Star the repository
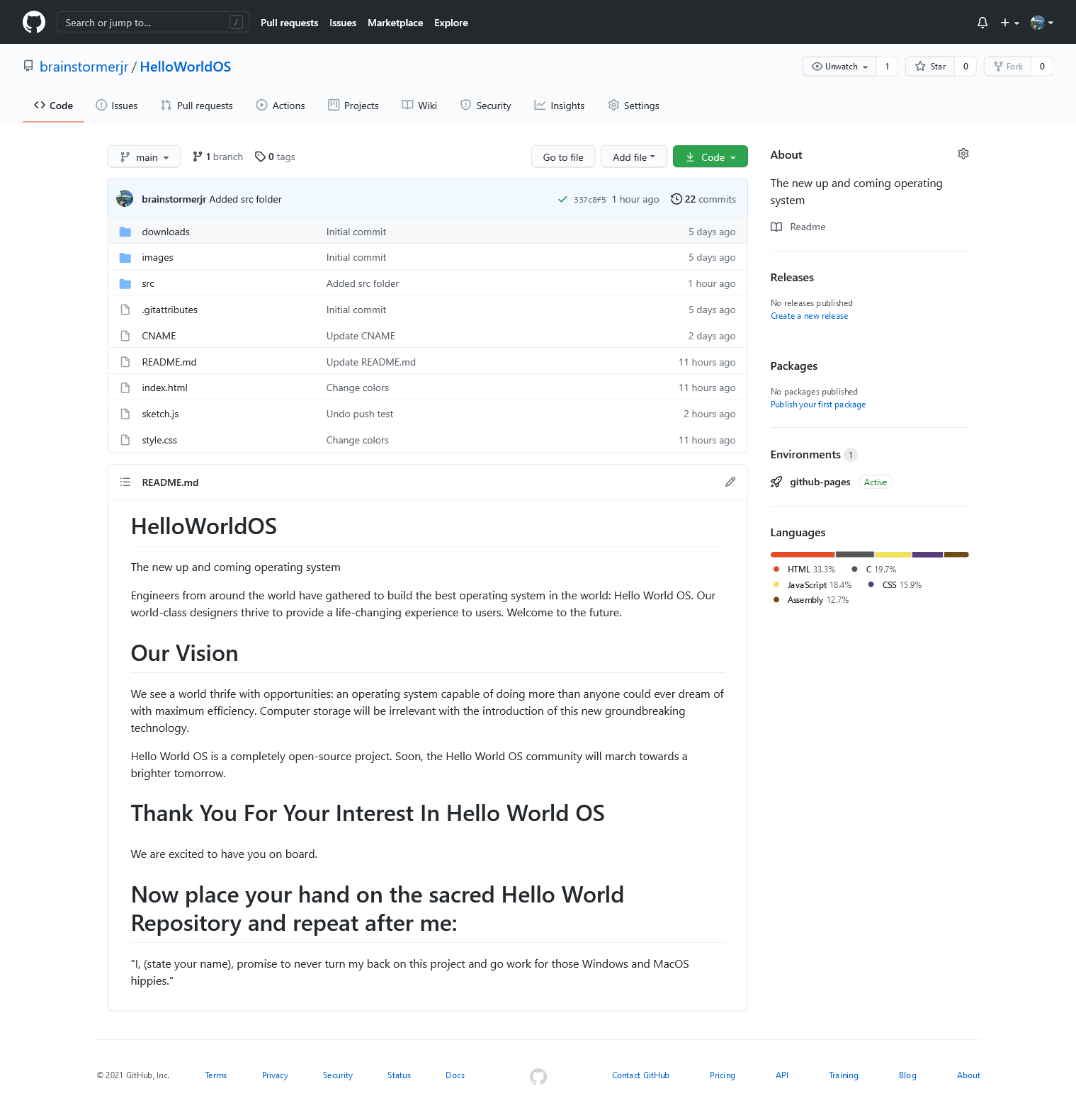The height and width of the screenshot is (1120, 1076). pyautogui.click(x=930, y=67)
